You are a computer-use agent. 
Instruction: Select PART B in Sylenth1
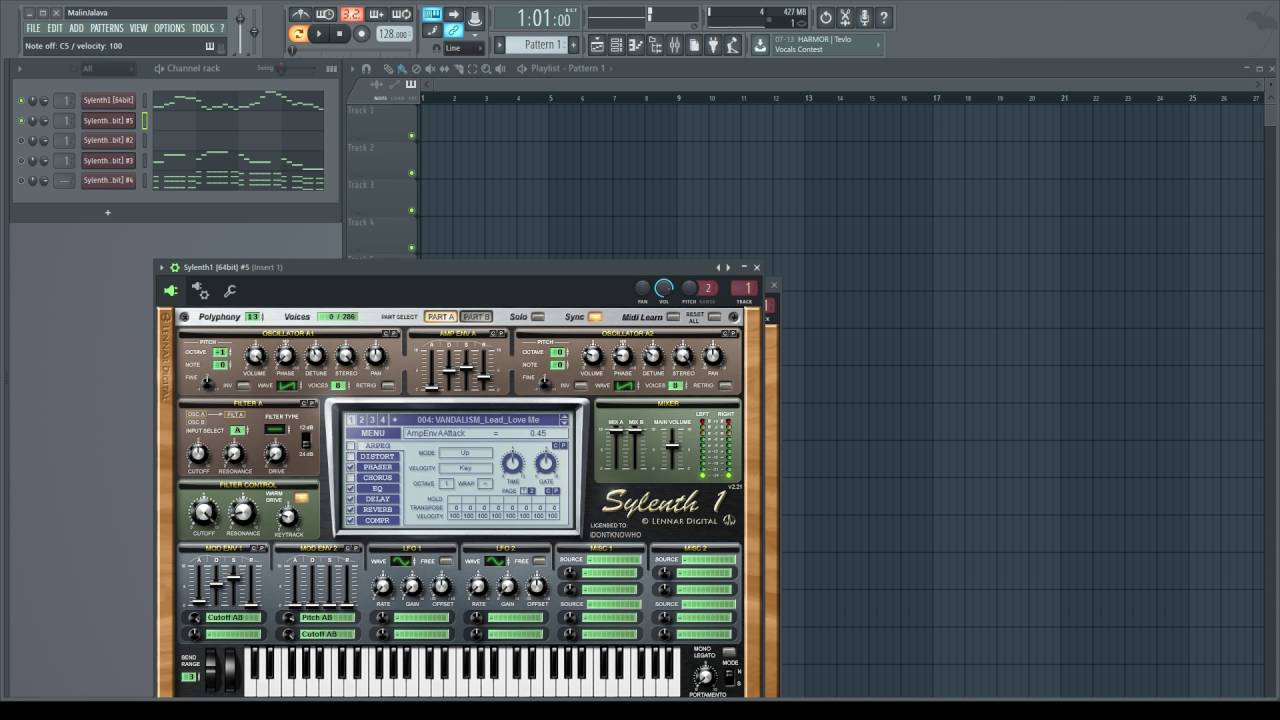(x=476, y=317)
